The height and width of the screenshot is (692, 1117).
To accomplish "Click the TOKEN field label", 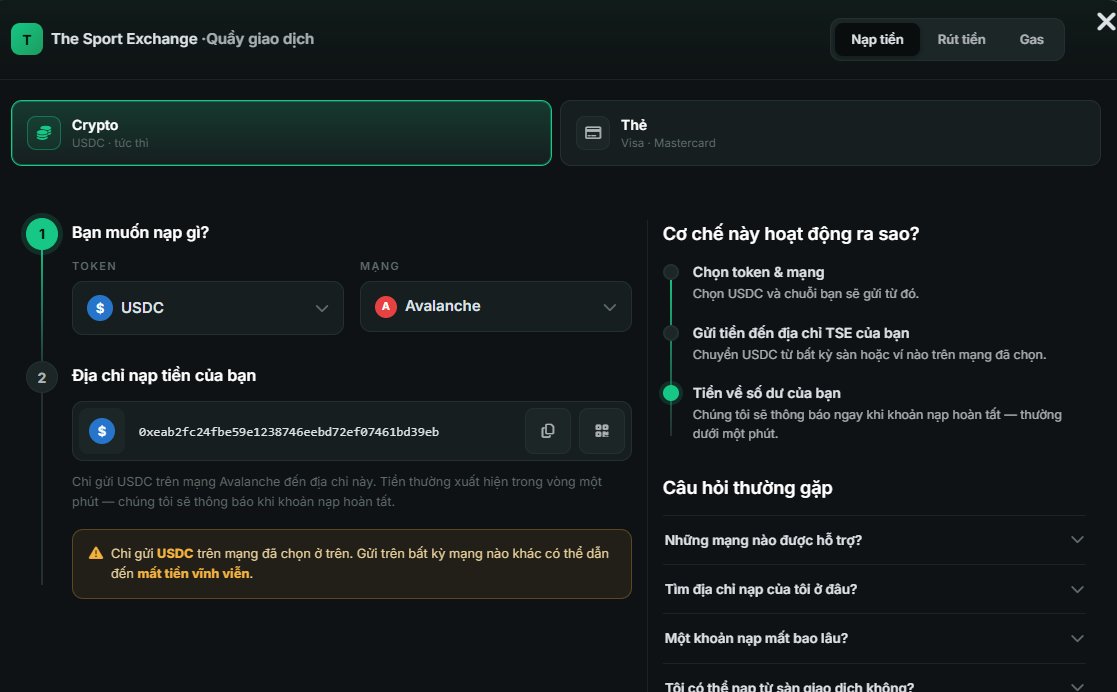I will pyautogui.click(x=94, y=266).
